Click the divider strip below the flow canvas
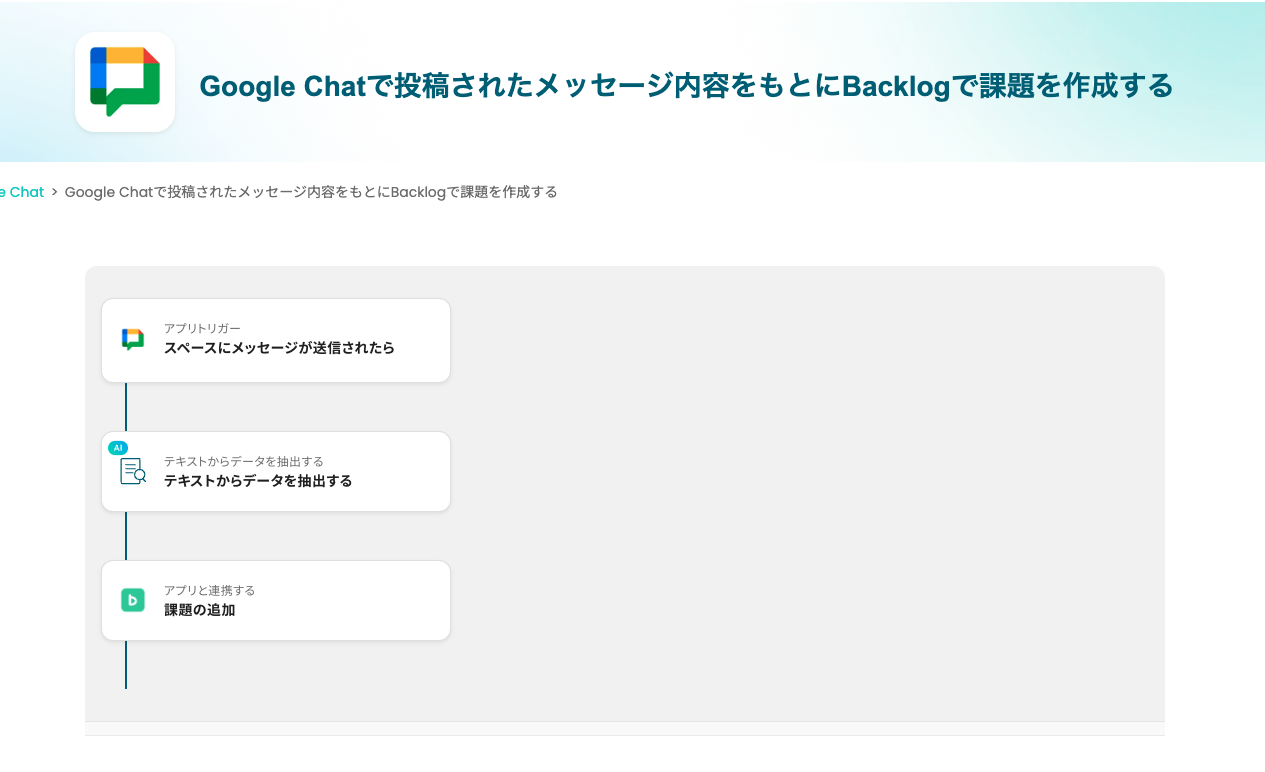This screenshot has width=1265, height=772. (x=625, y=728)
